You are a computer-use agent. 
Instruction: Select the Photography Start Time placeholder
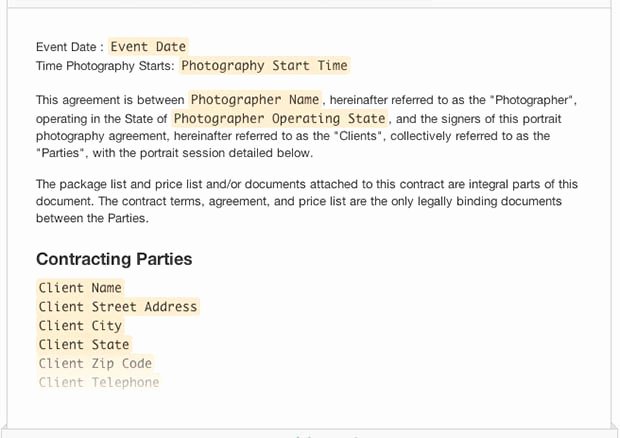coord(265,66)
